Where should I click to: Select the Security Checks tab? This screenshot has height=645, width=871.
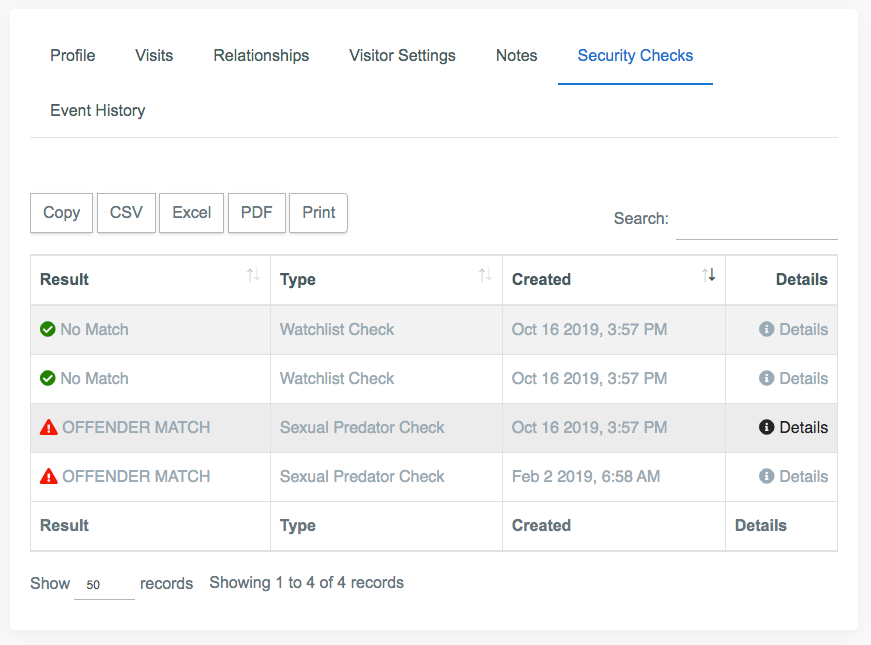[x=635, y=56]
